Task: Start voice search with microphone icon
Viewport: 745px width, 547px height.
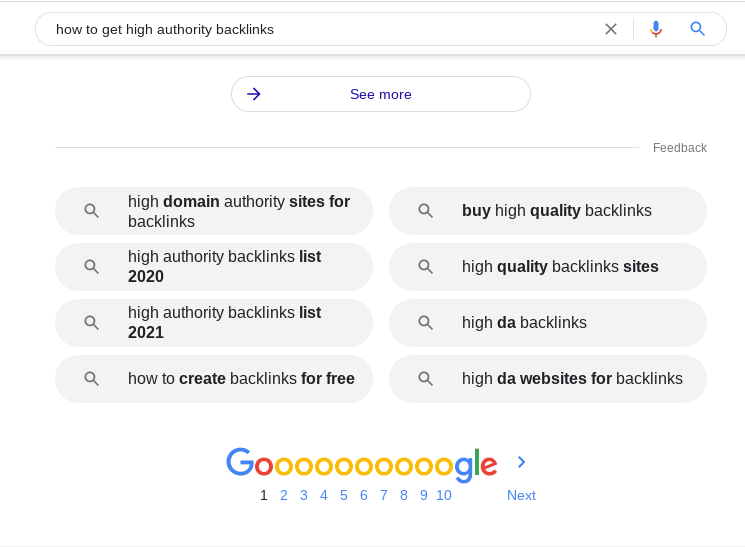Action: tap(656, 29)
